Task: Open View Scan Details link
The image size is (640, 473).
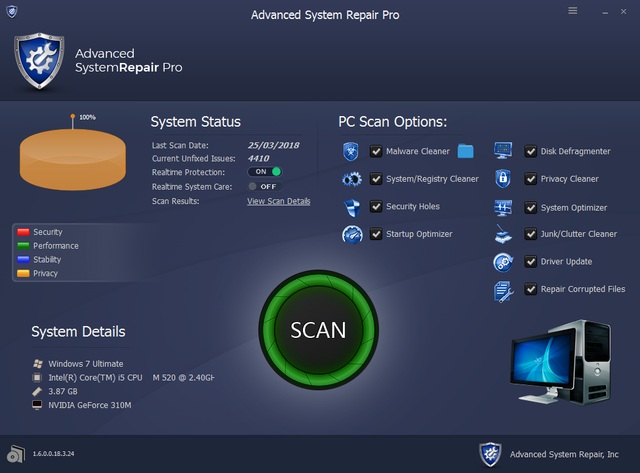Action: 278,201
